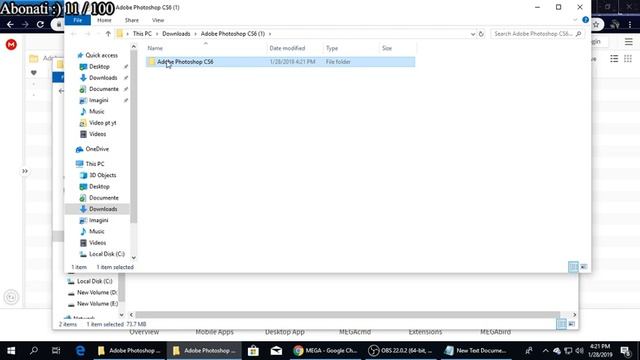
Task: Click This PC in the address path
Action: (142, 34)
